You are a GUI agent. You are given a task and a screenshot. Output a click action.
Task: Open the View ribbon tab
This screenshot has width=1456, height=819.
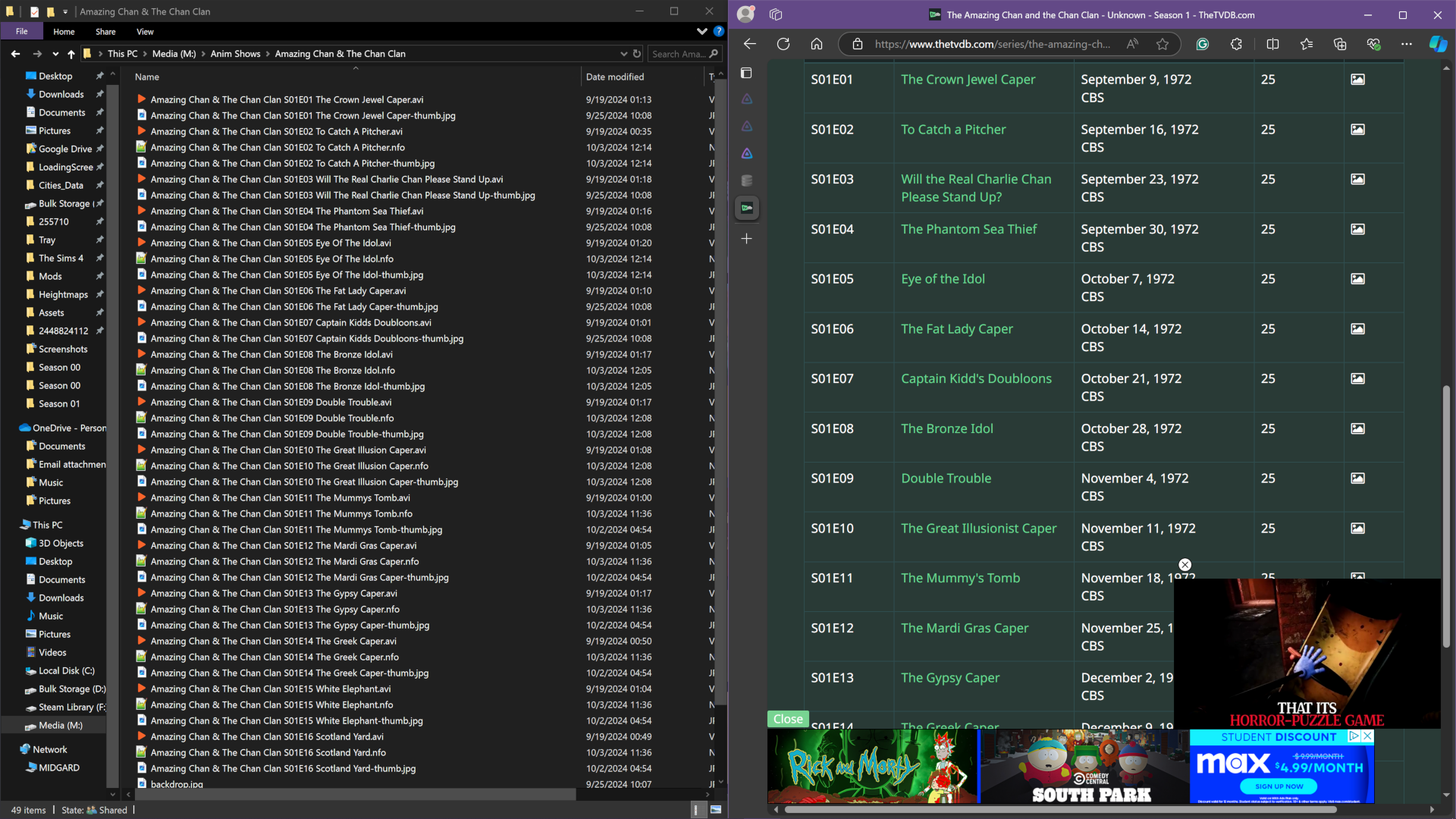click(145, 32)
